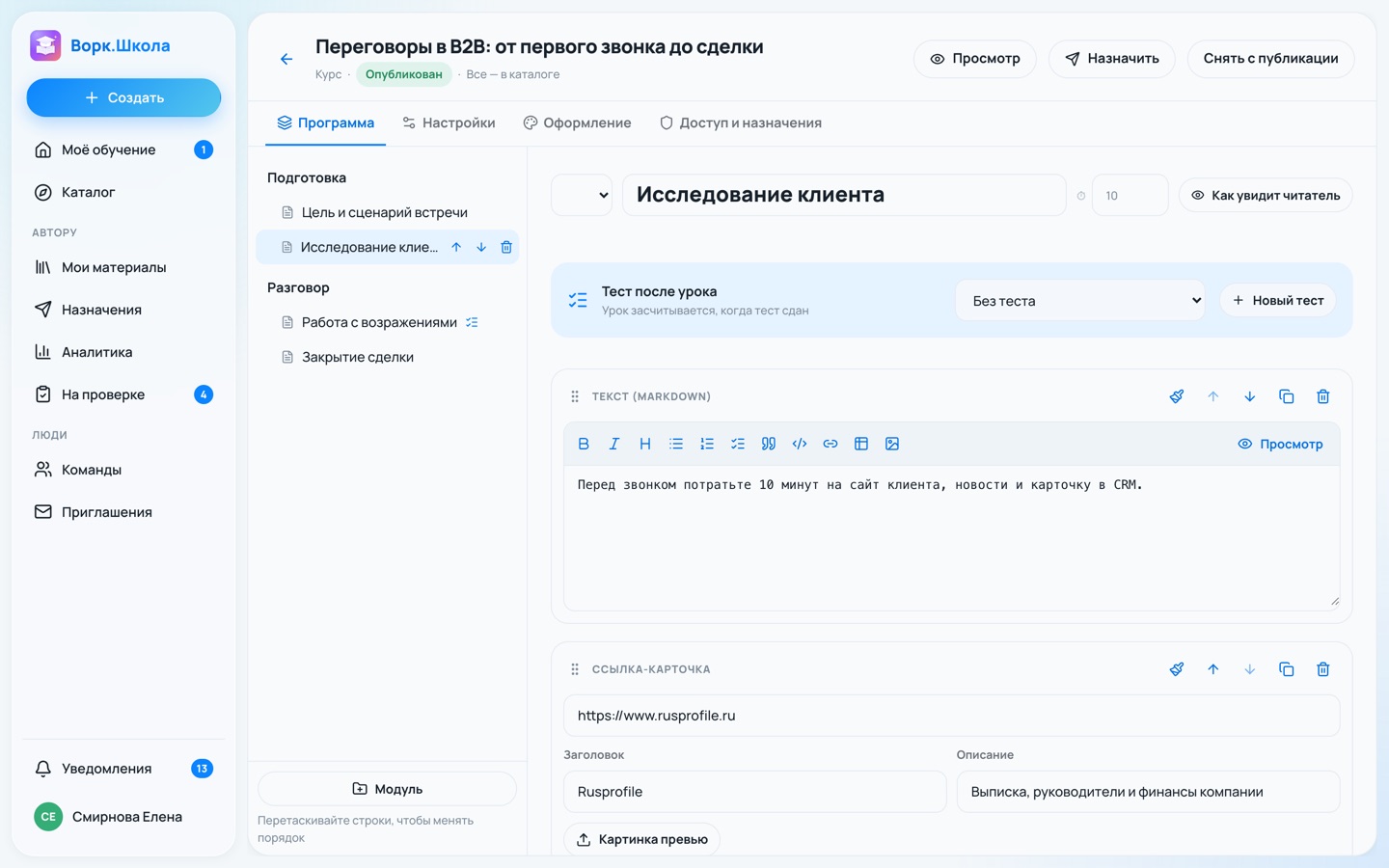Click the «Картинка превью» upload button
This screenshot has height=868, width=1389.
tap(642, 839)
